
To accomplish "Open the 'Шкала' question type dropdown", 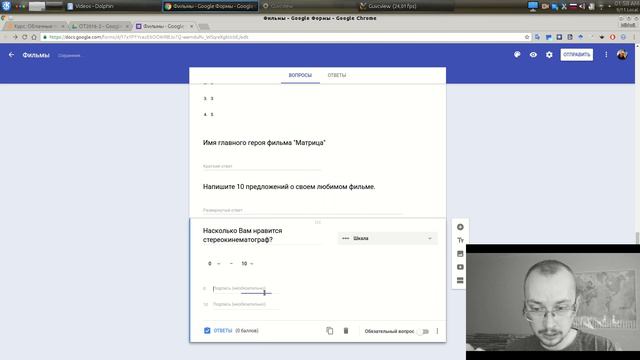I will (x=387, y=238).
